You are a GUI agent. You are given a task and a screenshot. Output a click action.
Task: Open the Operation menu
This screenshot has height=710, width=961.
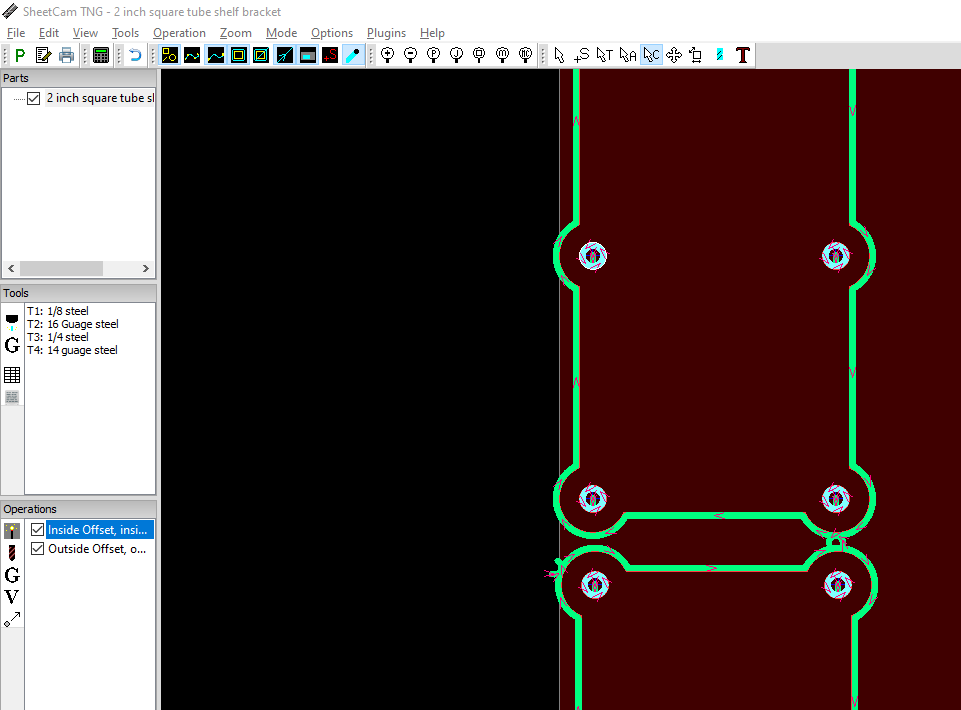pyautogui.click(x=179, y=33)
